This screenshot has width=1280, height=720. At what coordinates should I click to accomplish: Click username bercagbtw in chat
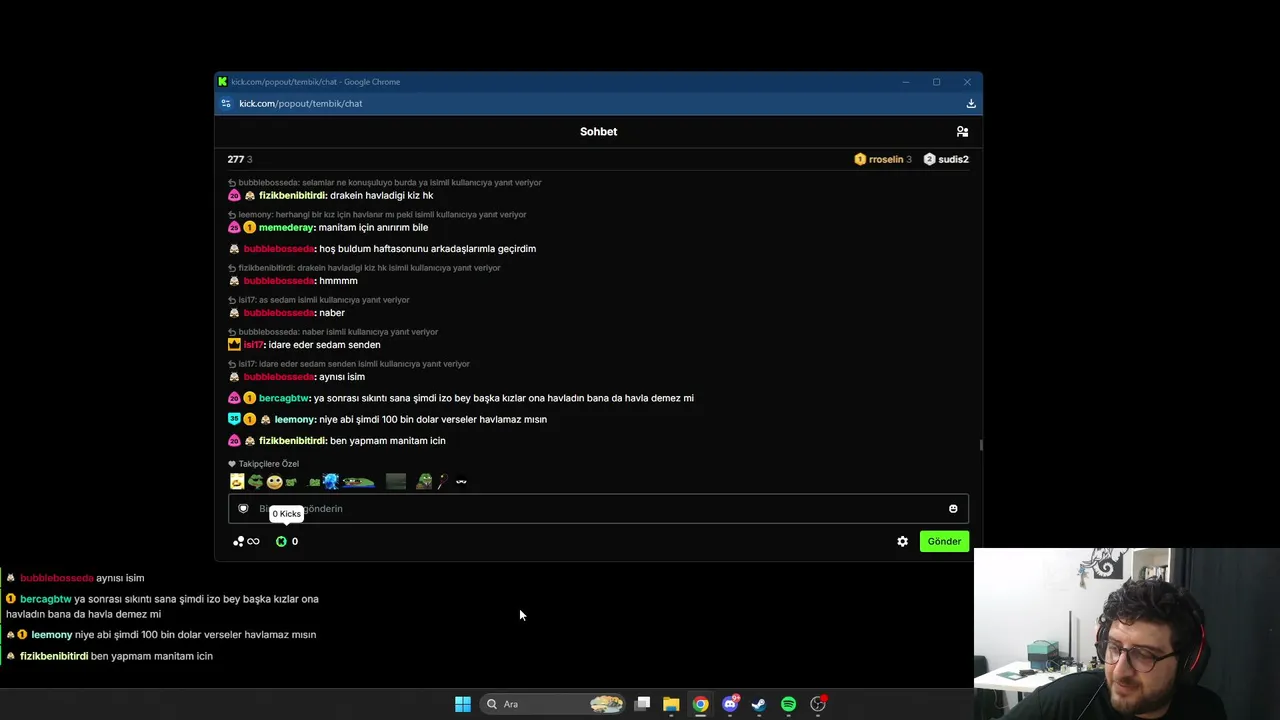(x=284, y=398)
